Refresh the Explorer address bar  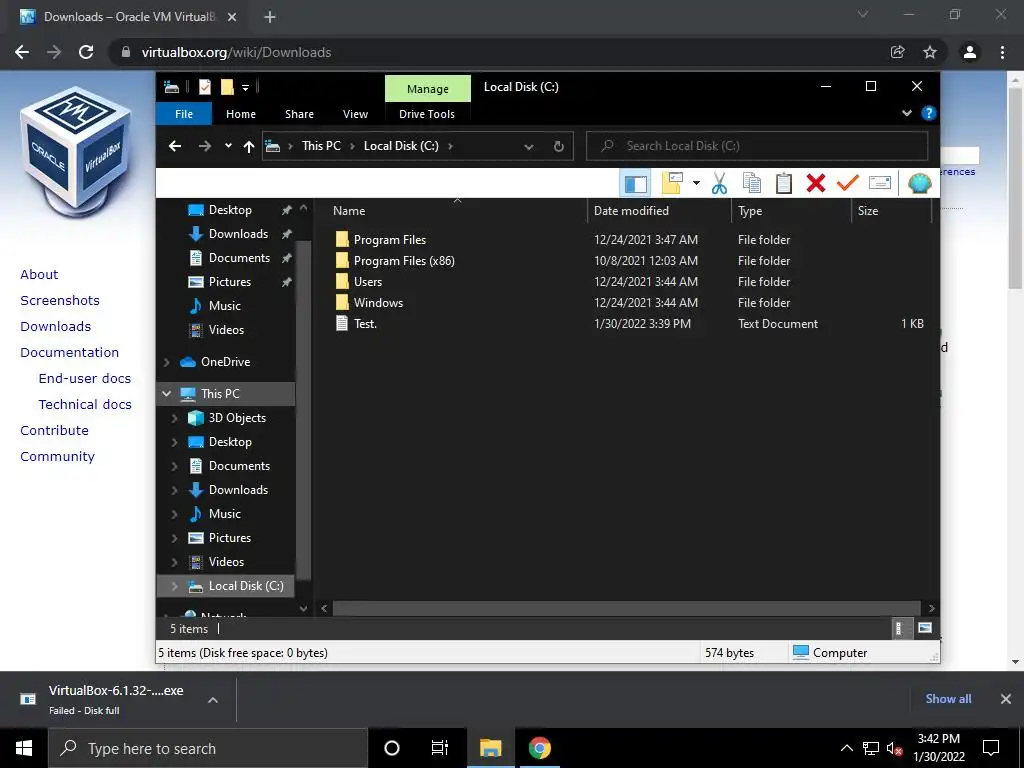pyautogui.click(x=558, y=146)
